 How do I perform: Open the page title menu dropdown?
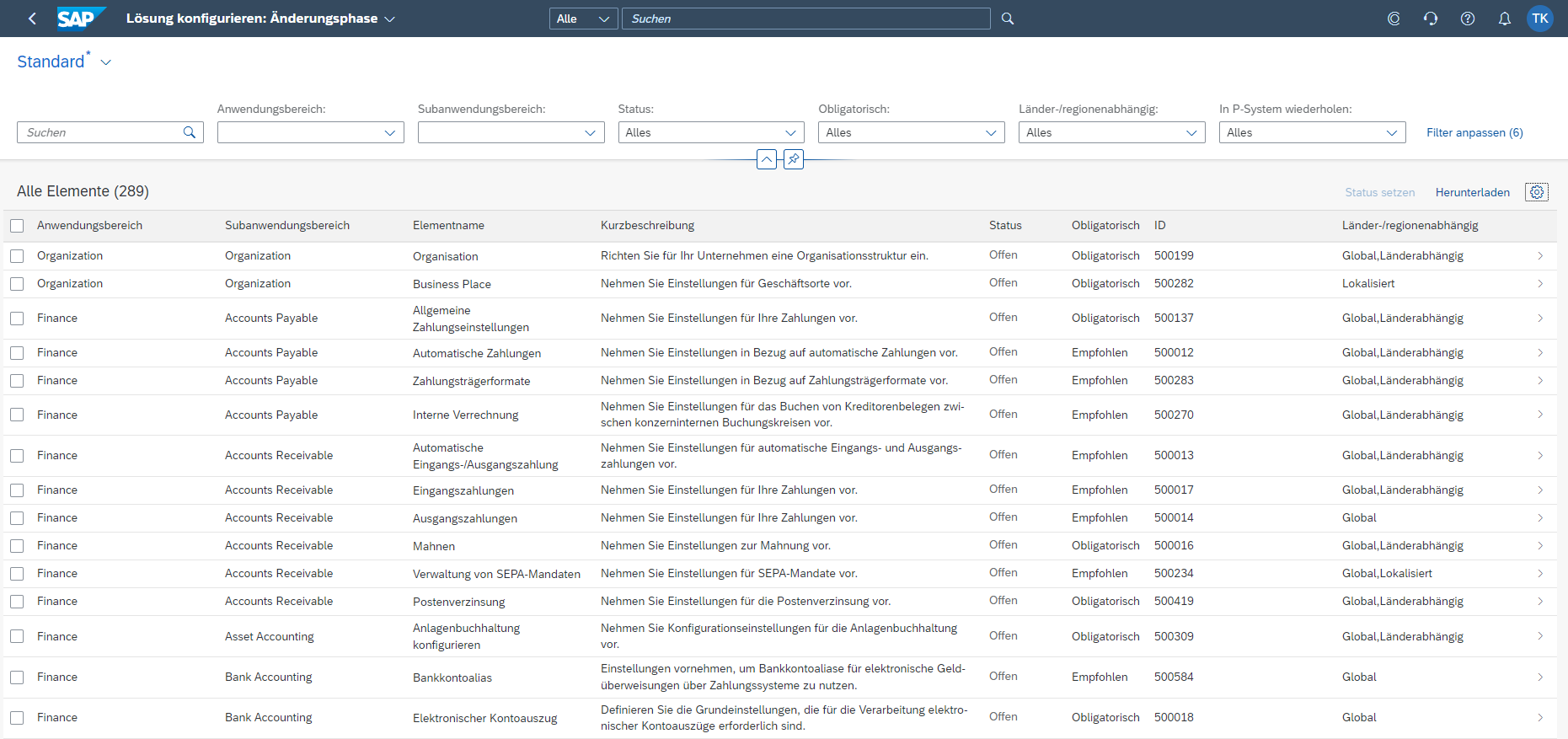(x=389, y=19)
